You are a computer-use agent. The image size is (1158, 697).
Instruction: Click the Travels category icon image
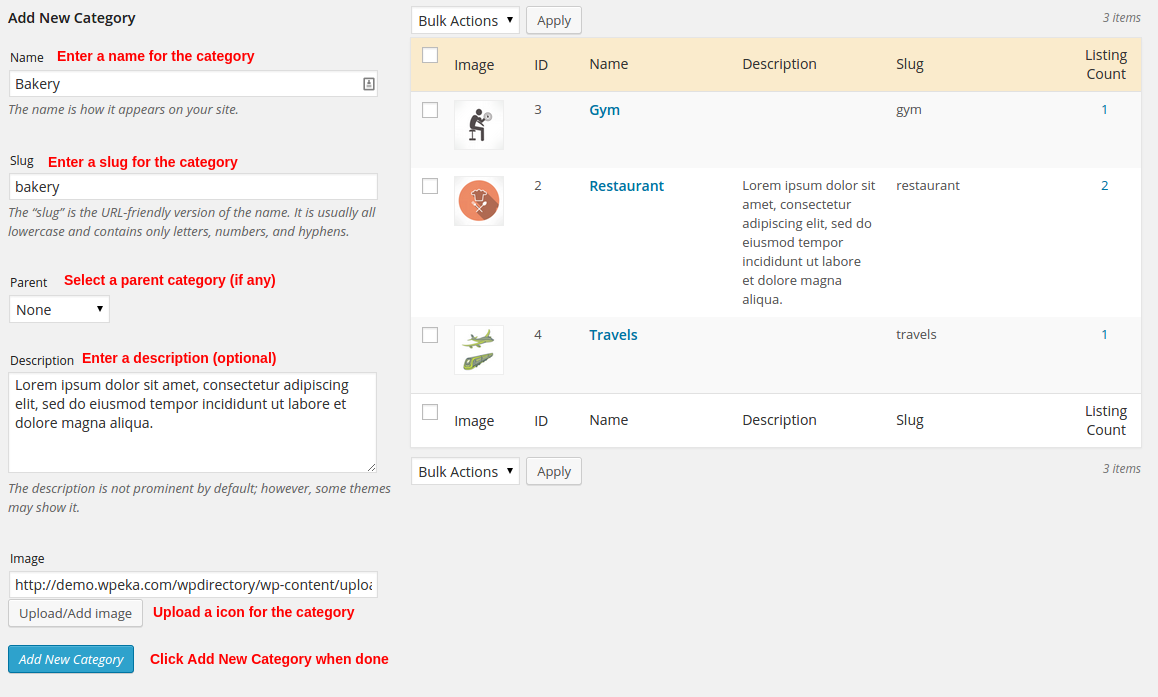tap(479, 350)
